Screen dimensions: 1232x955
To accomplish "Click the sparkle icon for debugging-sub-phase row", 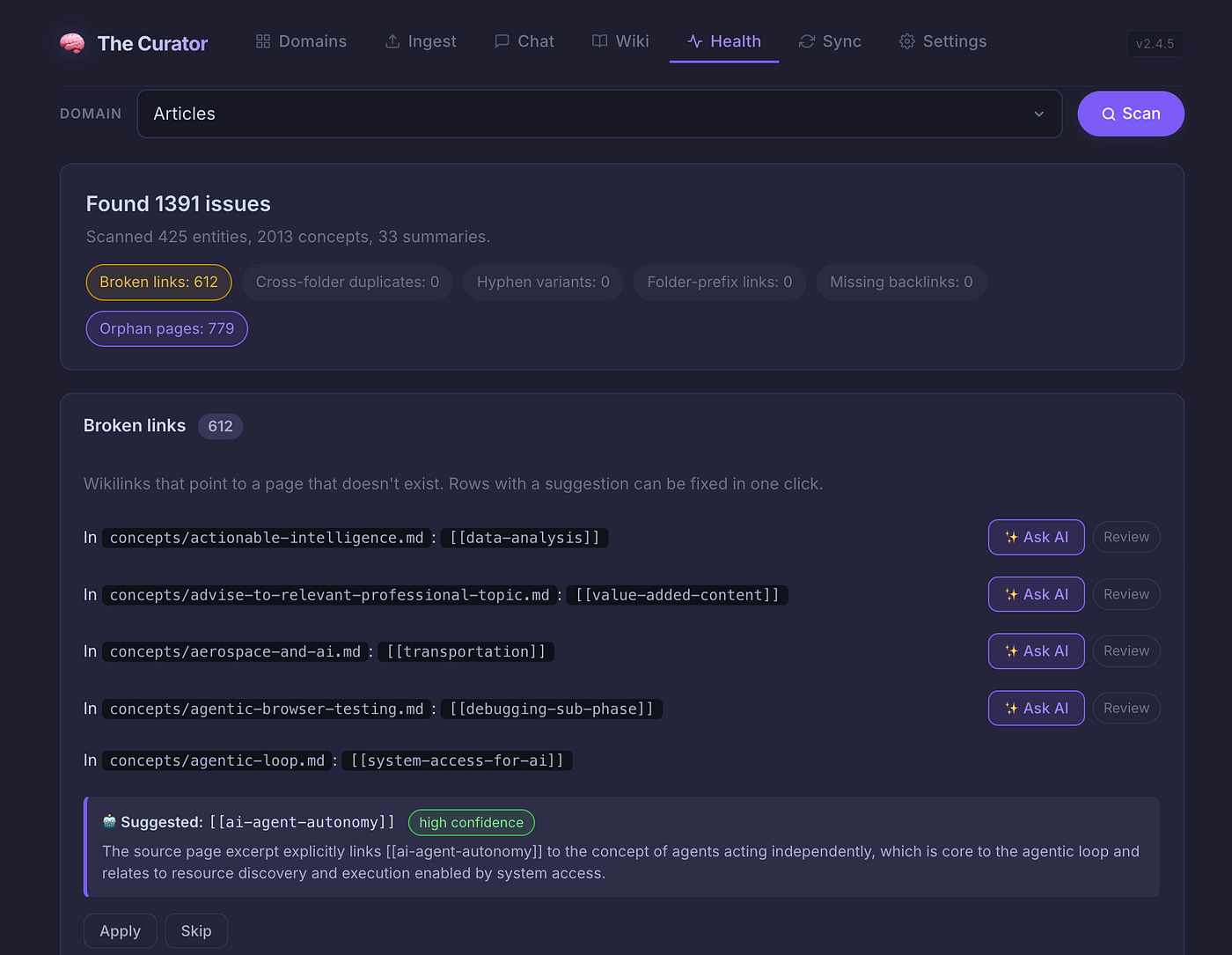I will point(1012,709).
